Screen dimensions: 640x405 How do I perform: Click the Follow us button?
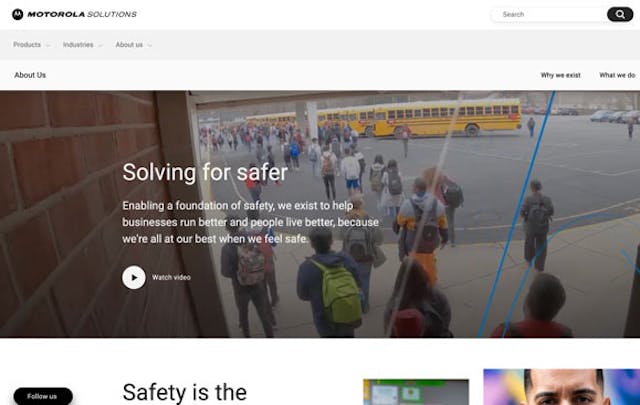[43, 396]
